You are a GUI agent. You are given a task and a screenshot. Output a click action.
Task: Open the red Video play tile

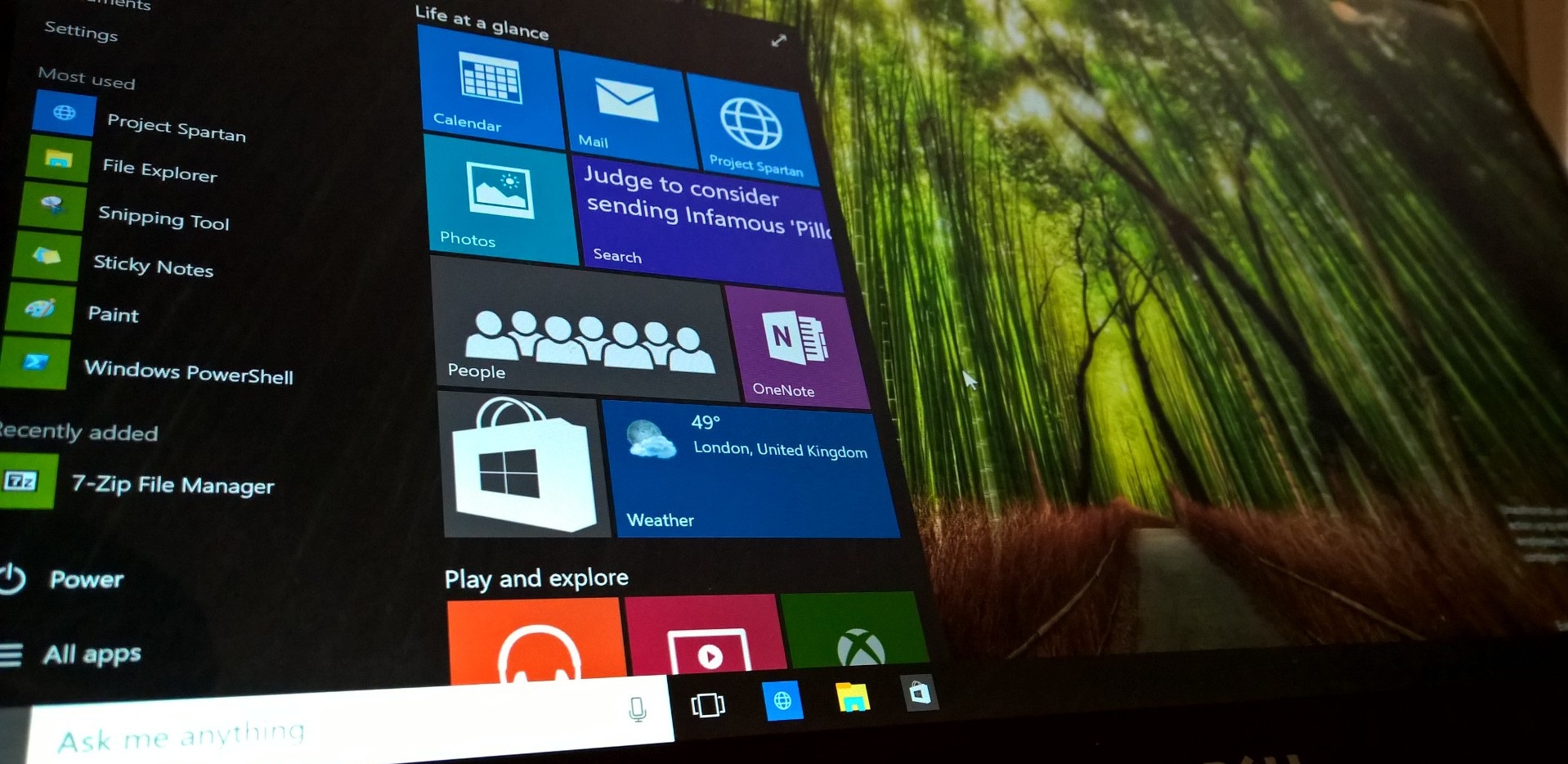(705, 633)
